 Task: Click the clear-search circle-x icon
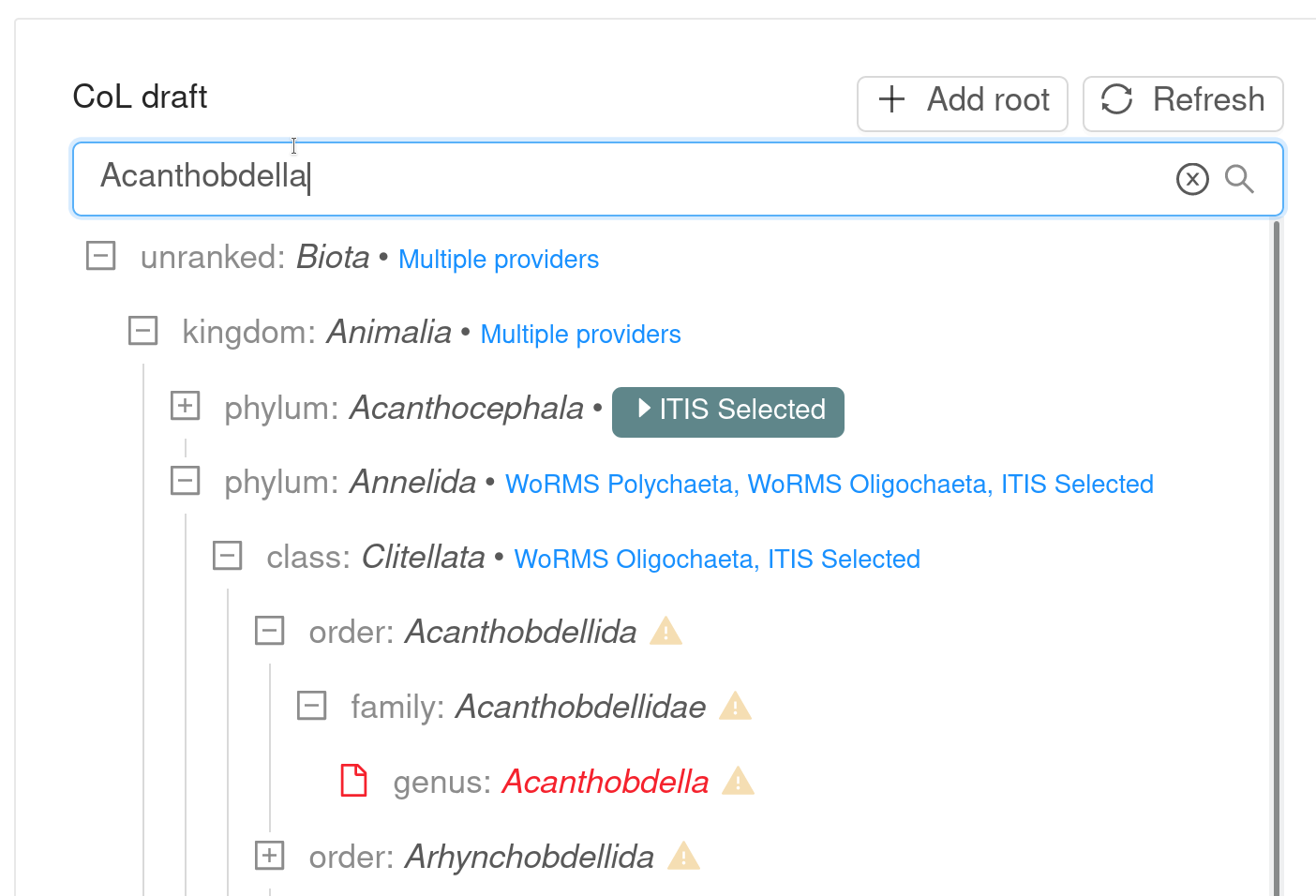click(x=1192, y=179)
